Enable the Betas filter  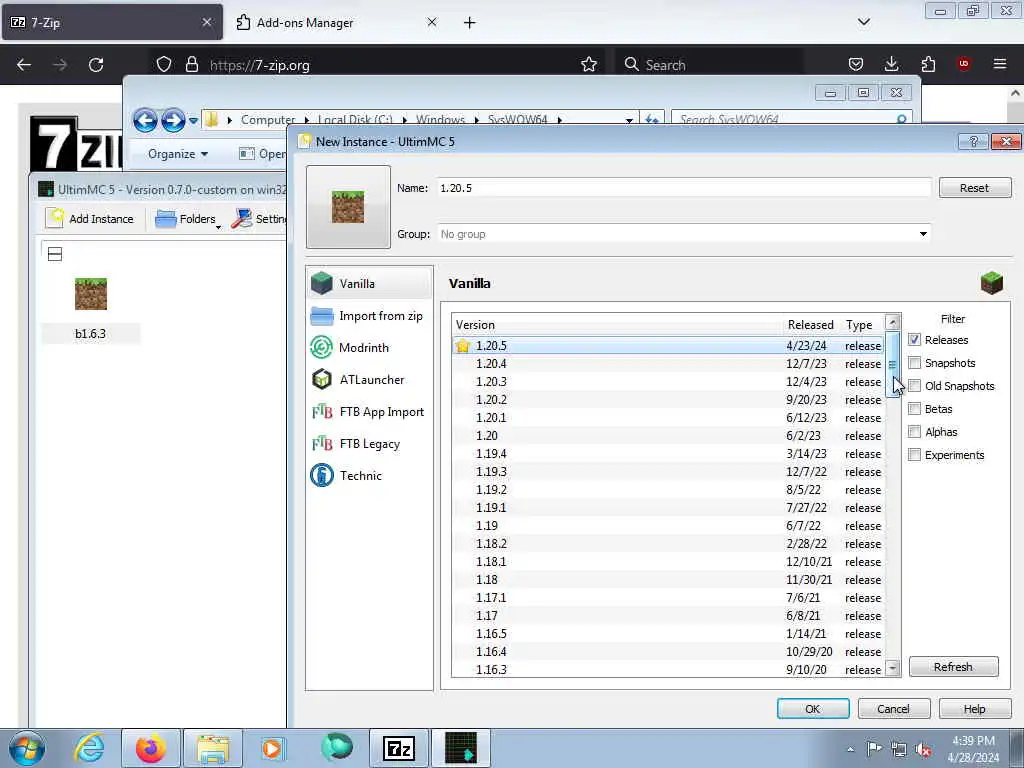pyautogui.click(x=914, y=409)
